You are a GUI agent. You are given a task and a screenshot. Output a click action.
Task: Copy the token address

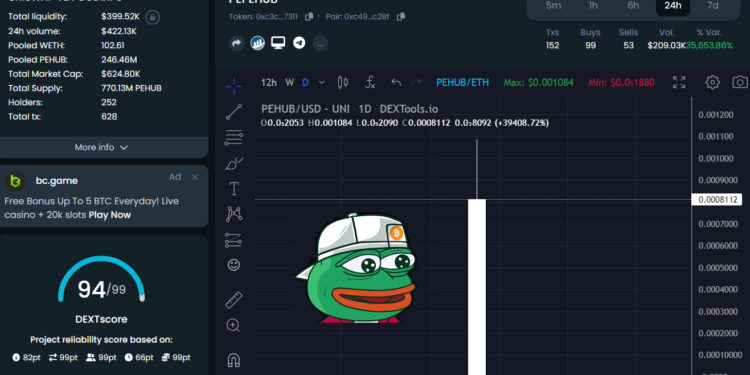point(309,17)
